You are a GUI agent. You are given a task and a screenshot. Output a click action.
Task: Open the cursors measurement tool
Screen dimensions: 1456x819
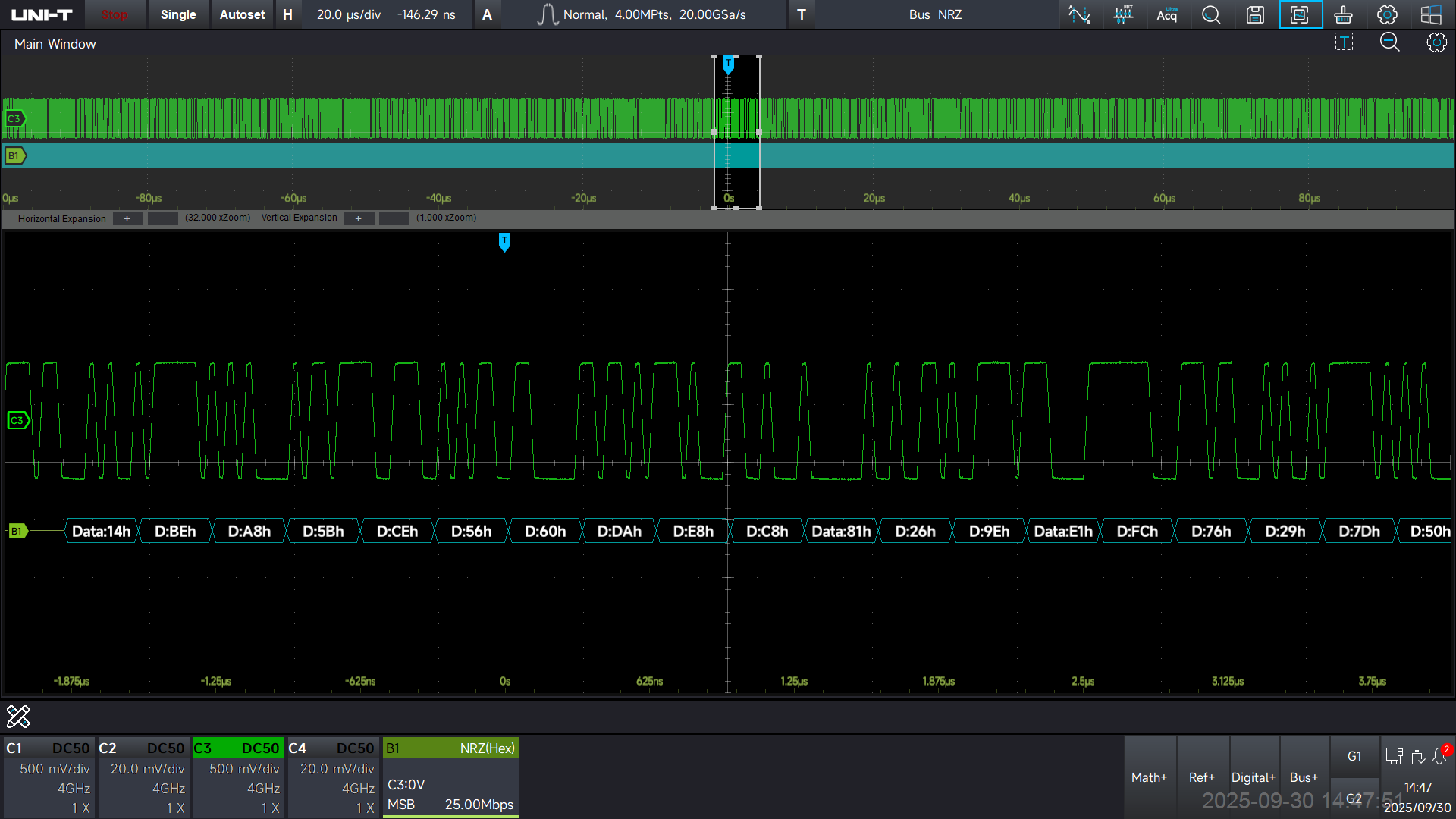pos(1079,14)
